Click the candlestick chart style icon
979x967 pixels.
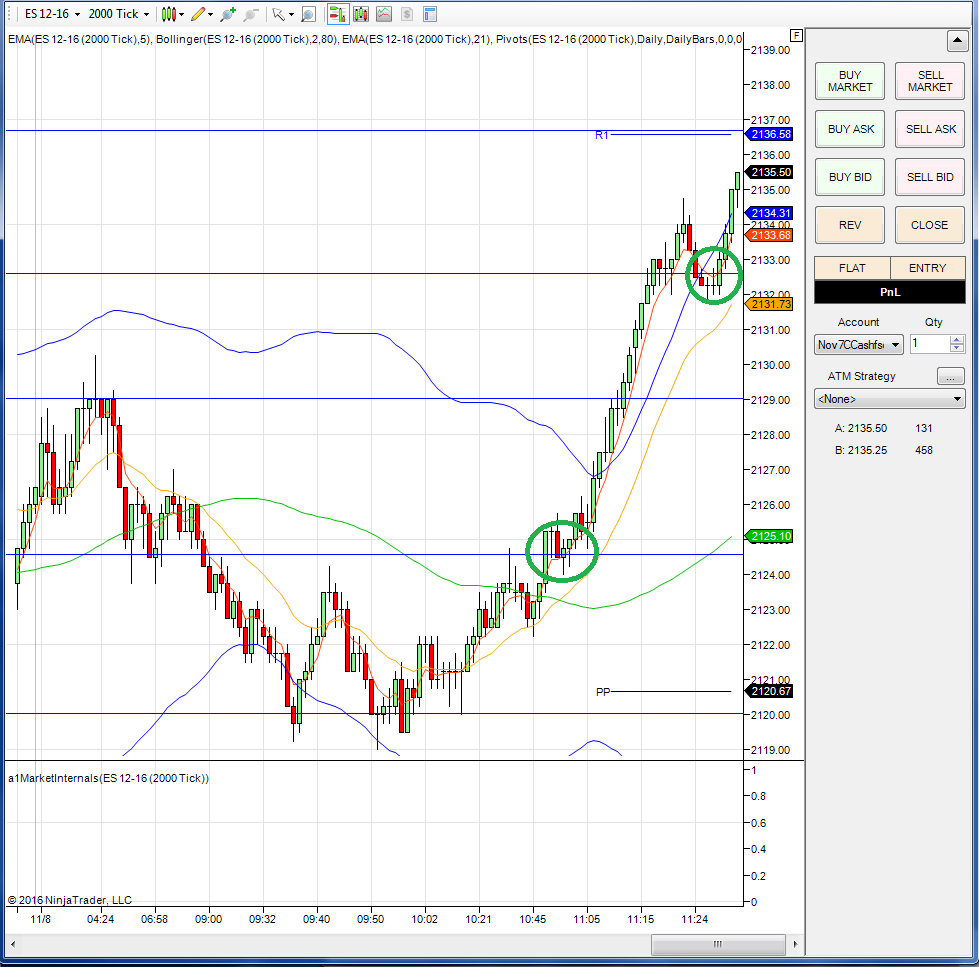(168, 14)
